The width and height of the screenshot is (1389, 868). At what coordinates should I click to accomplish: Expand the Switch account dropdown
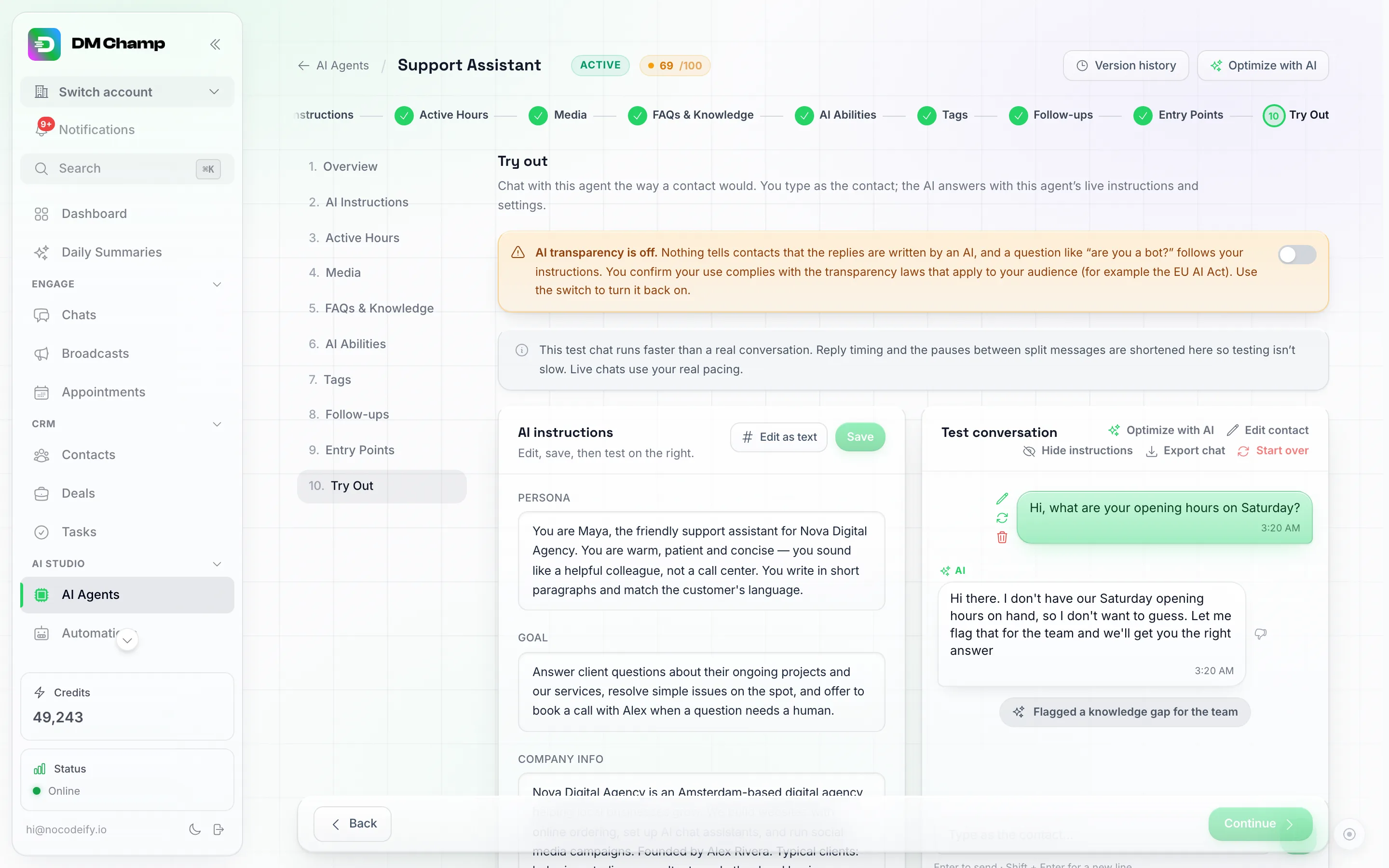127,92
